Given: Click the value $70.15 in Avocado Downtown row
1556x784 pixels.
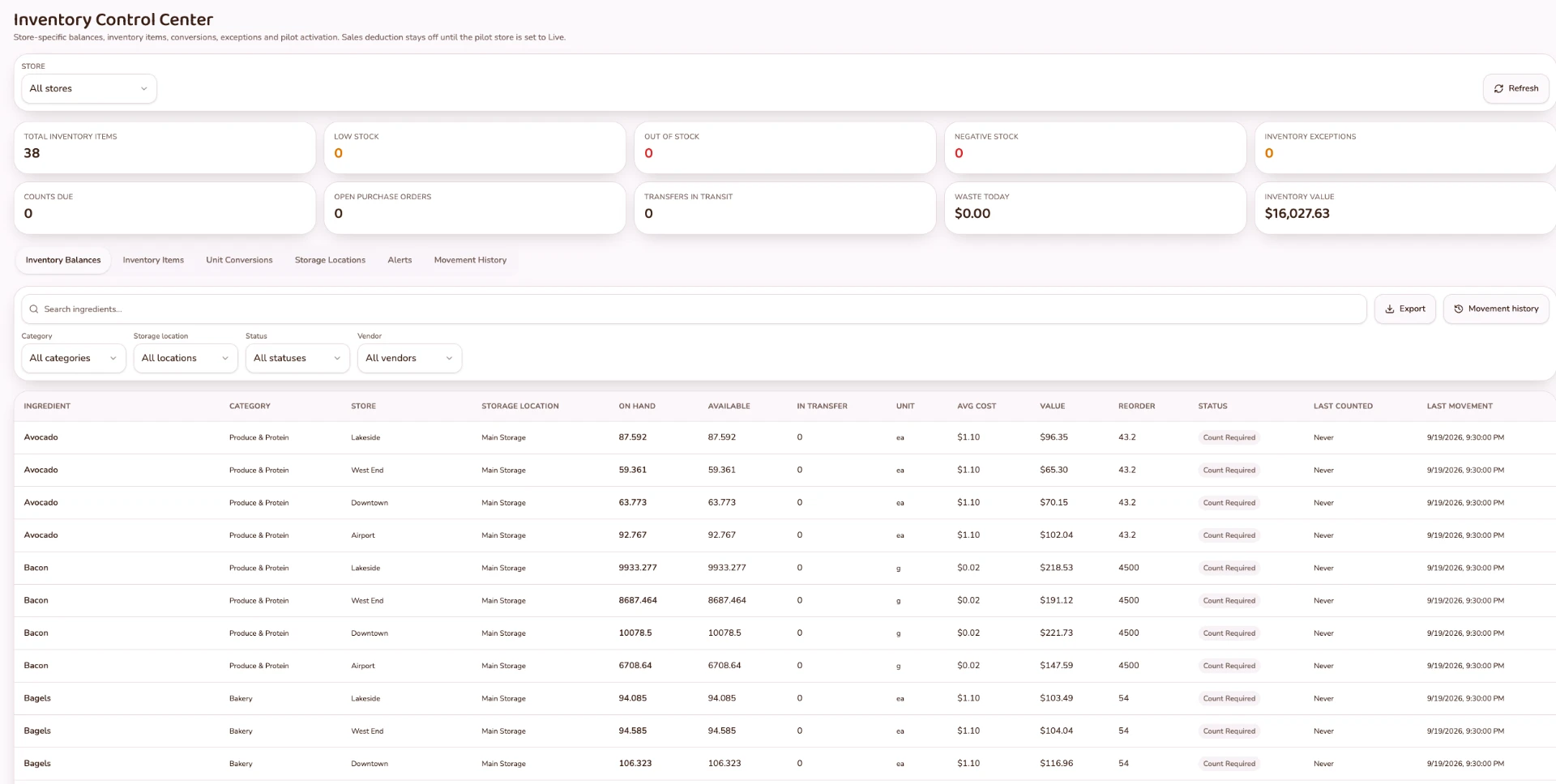Looking at the screenshot, I should coord(1054,503).
